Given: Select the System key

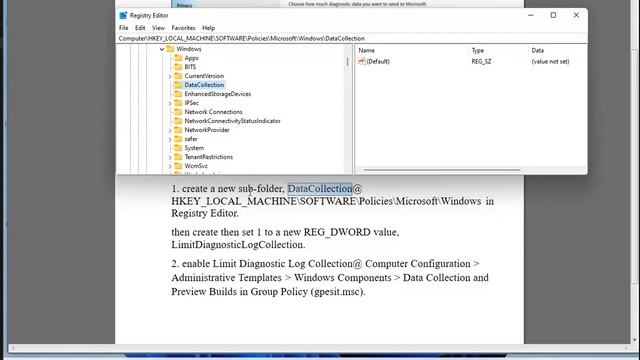Looking at the screenshot, I should pyautogui.click(x=194, y=148).
